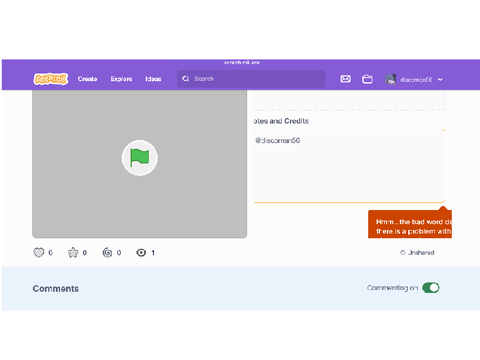
Task: Click the Unshared status label
Action: (x=417, y=253)
